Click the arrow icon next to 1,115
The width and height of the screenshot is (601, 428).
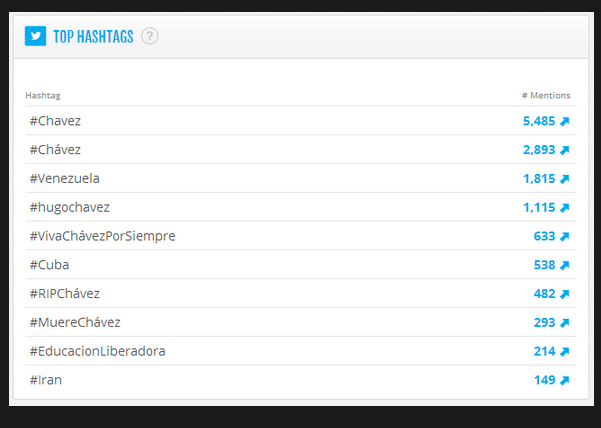point(565,208)
